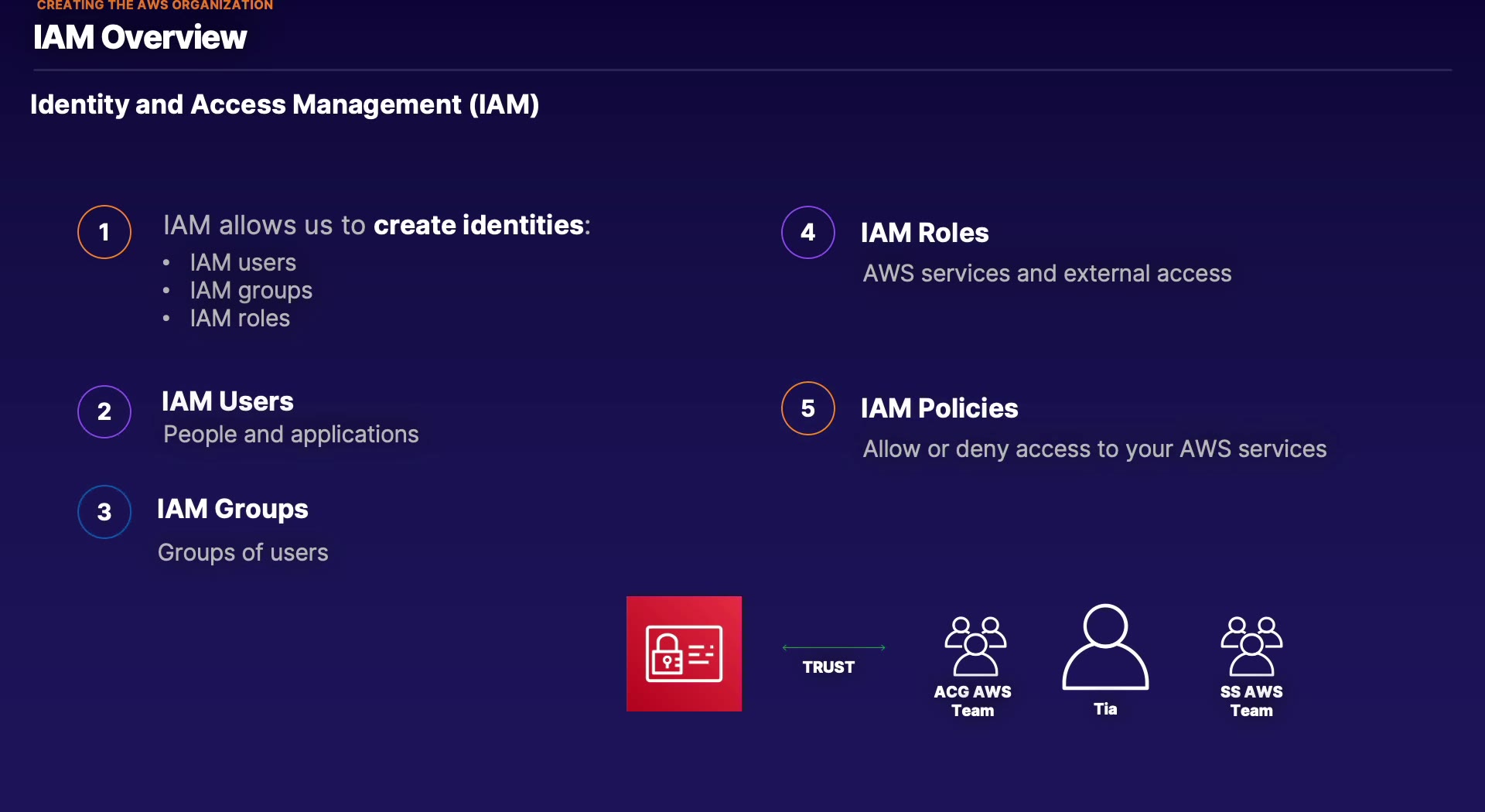Select the ACG AWS Team group icon
Screen dimensions: 1485x812
tap(975, 647)
